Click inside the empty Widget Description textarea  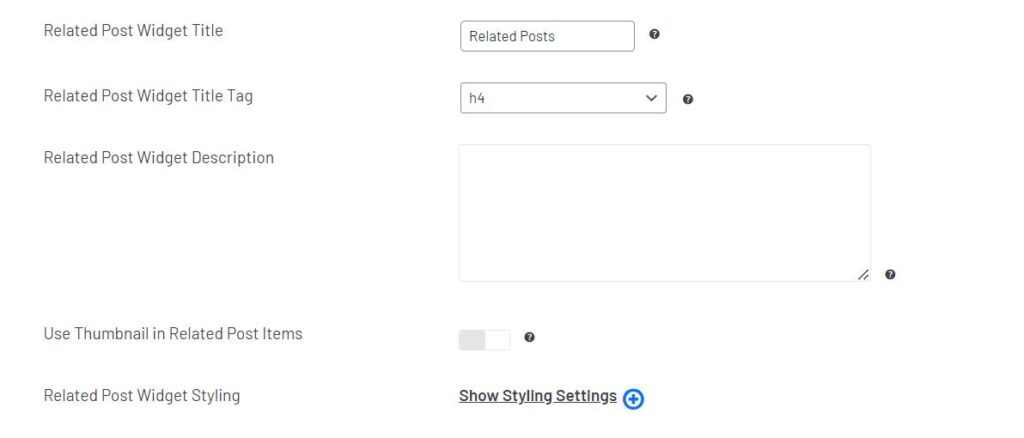[665, 213]
